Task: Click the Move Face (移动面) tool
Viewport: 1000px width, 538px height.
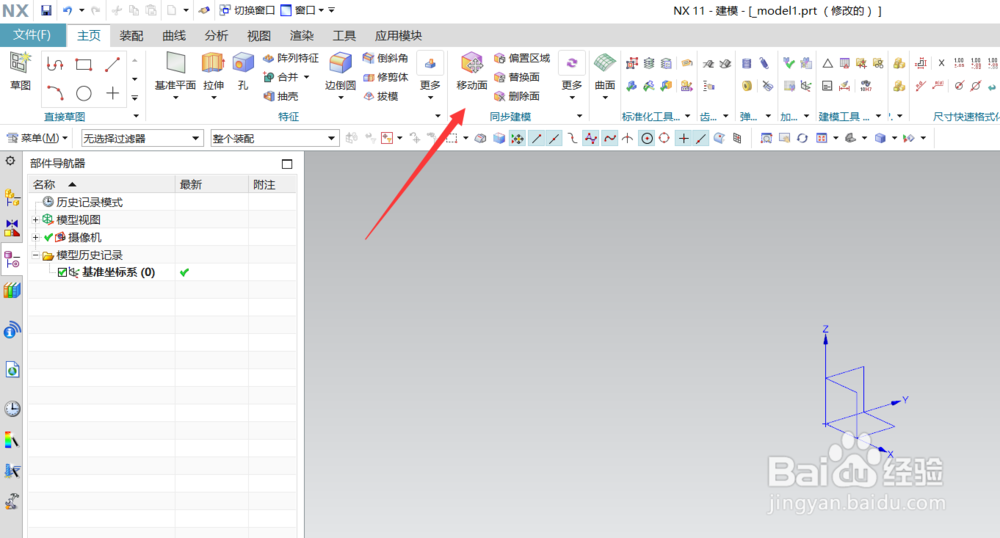Action: pyautogui.click(x=472, y=70)
